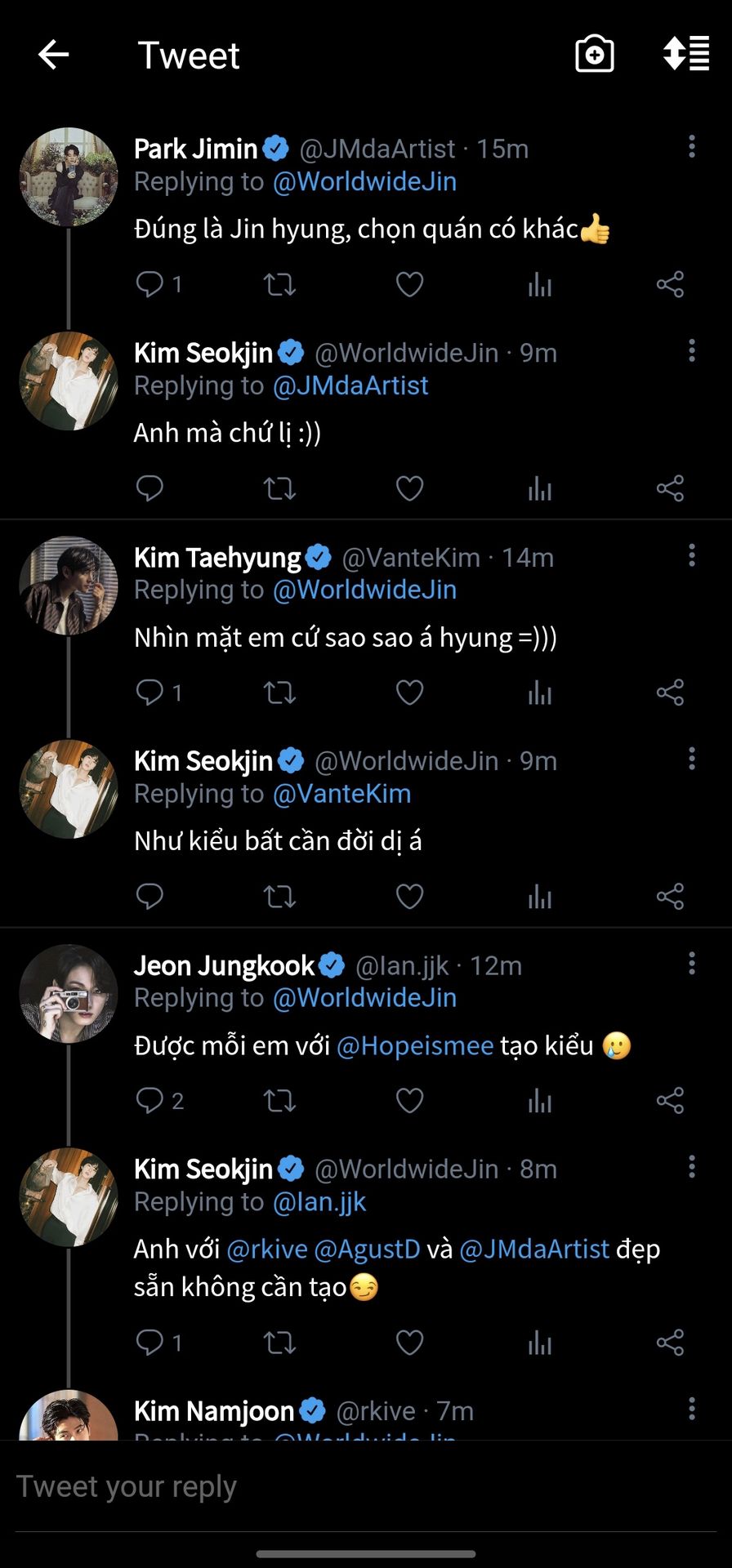Retweet Seokjin's reply to @VanteKim
The image size is (732, 1568).
tap(279, 896)
